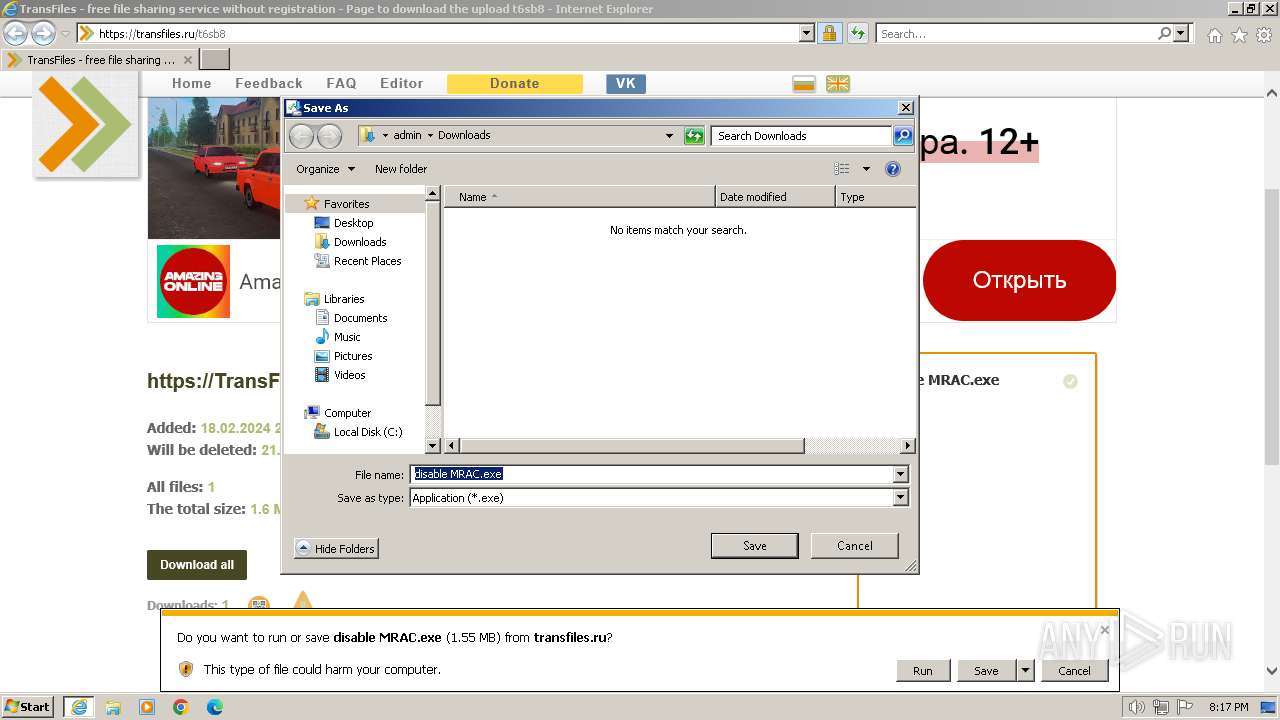Open Chrome from the taskbar
Image resolution: width=1280 pixels, height=720 pixels.
(181, 707)
